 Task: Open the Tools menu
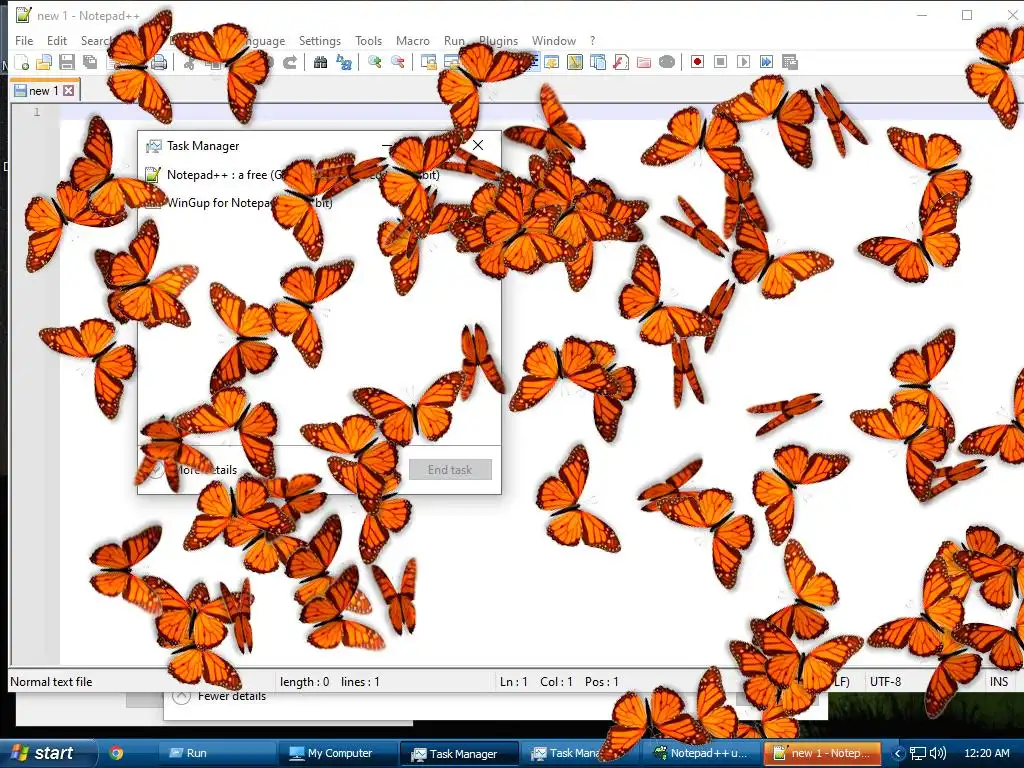(368, 40)
